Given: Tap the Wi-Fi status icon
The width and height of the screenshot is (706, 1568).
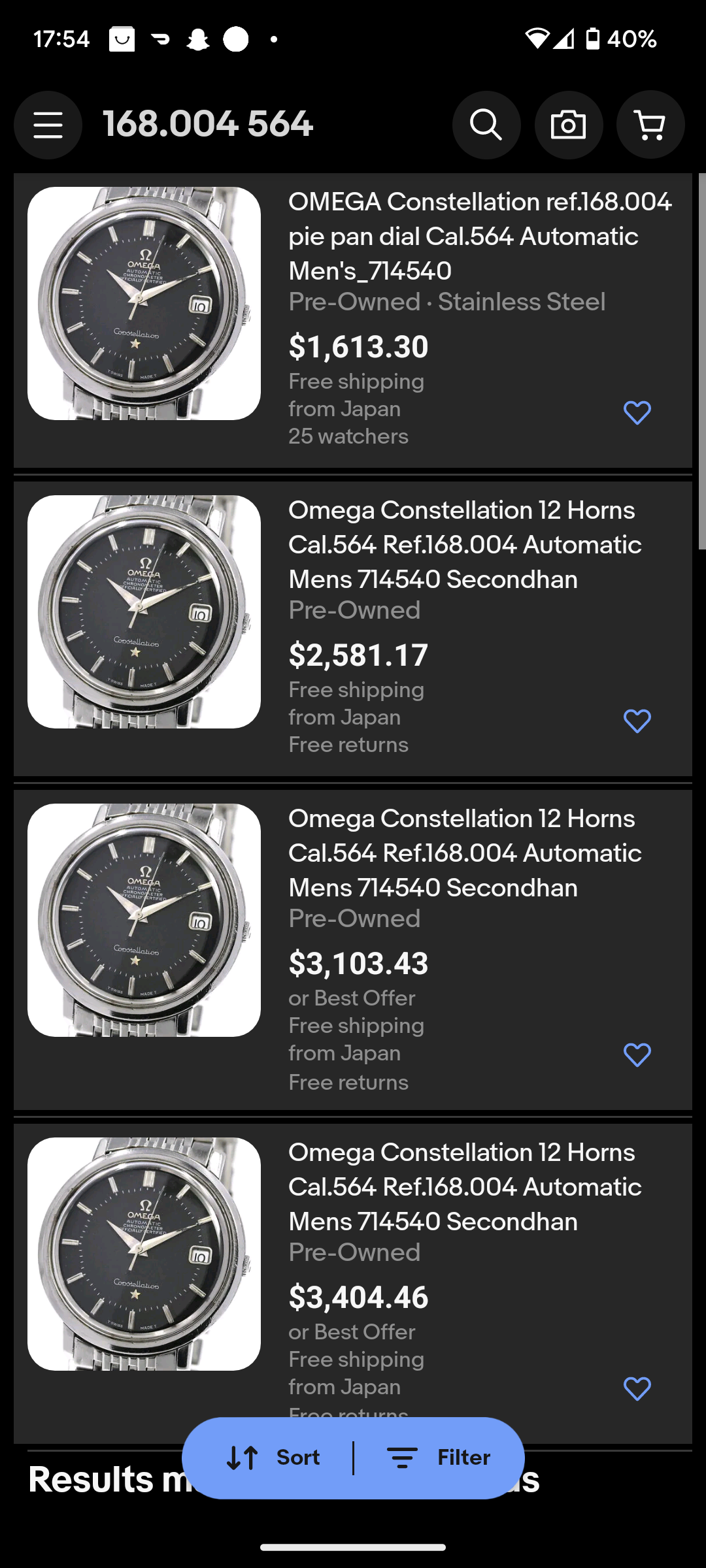Looking at the screenshot, I should pos(537,39).
